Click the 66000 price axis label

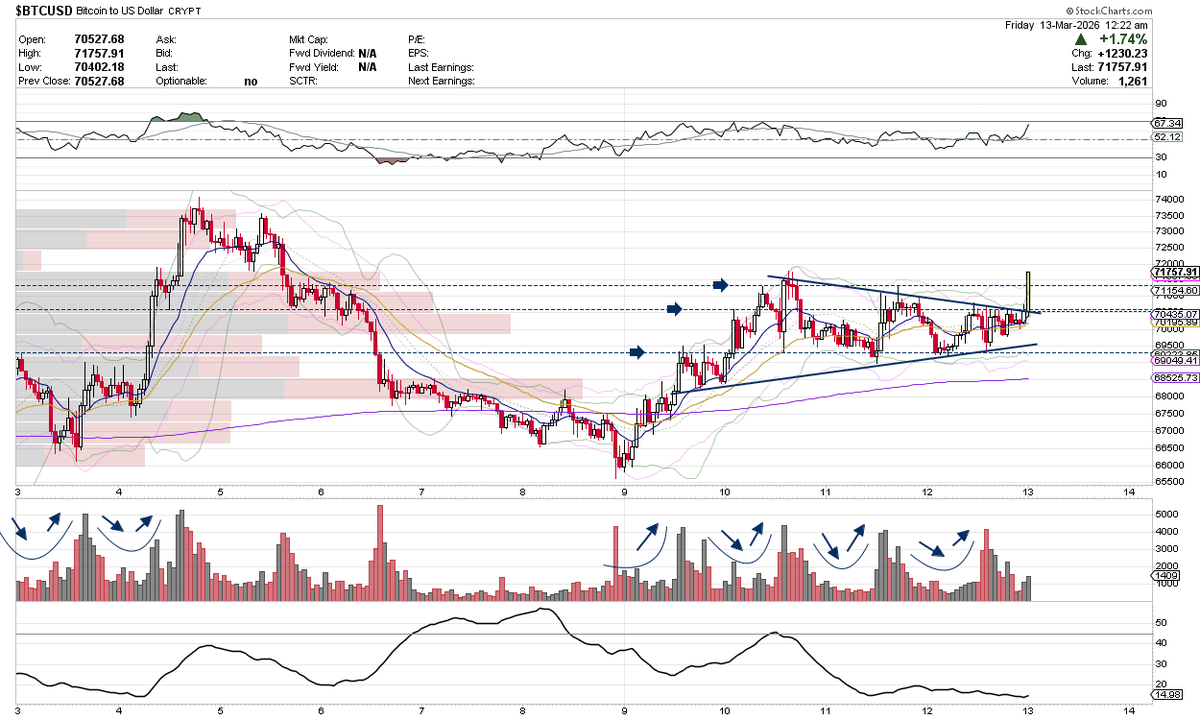click(1169, 465)
